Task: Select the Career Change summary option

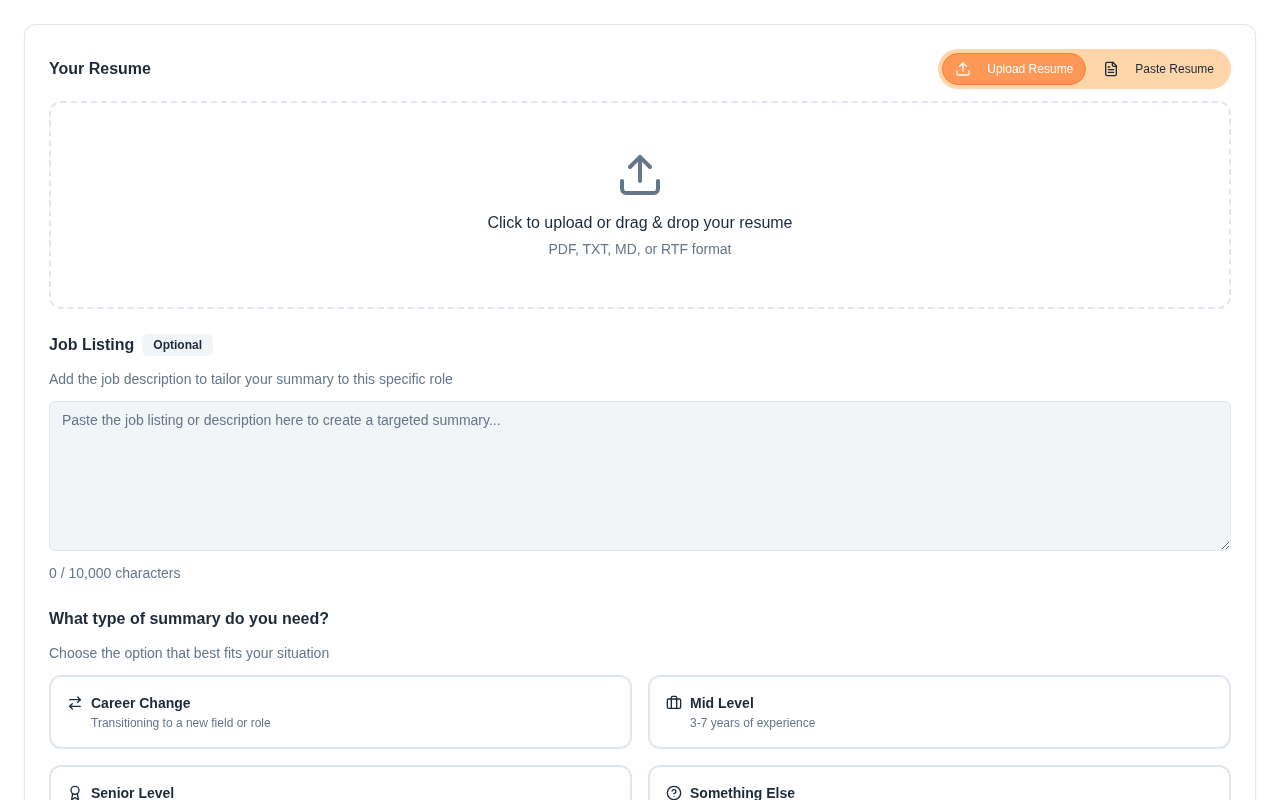Action: pyautogui.click(x=340, y=712)
